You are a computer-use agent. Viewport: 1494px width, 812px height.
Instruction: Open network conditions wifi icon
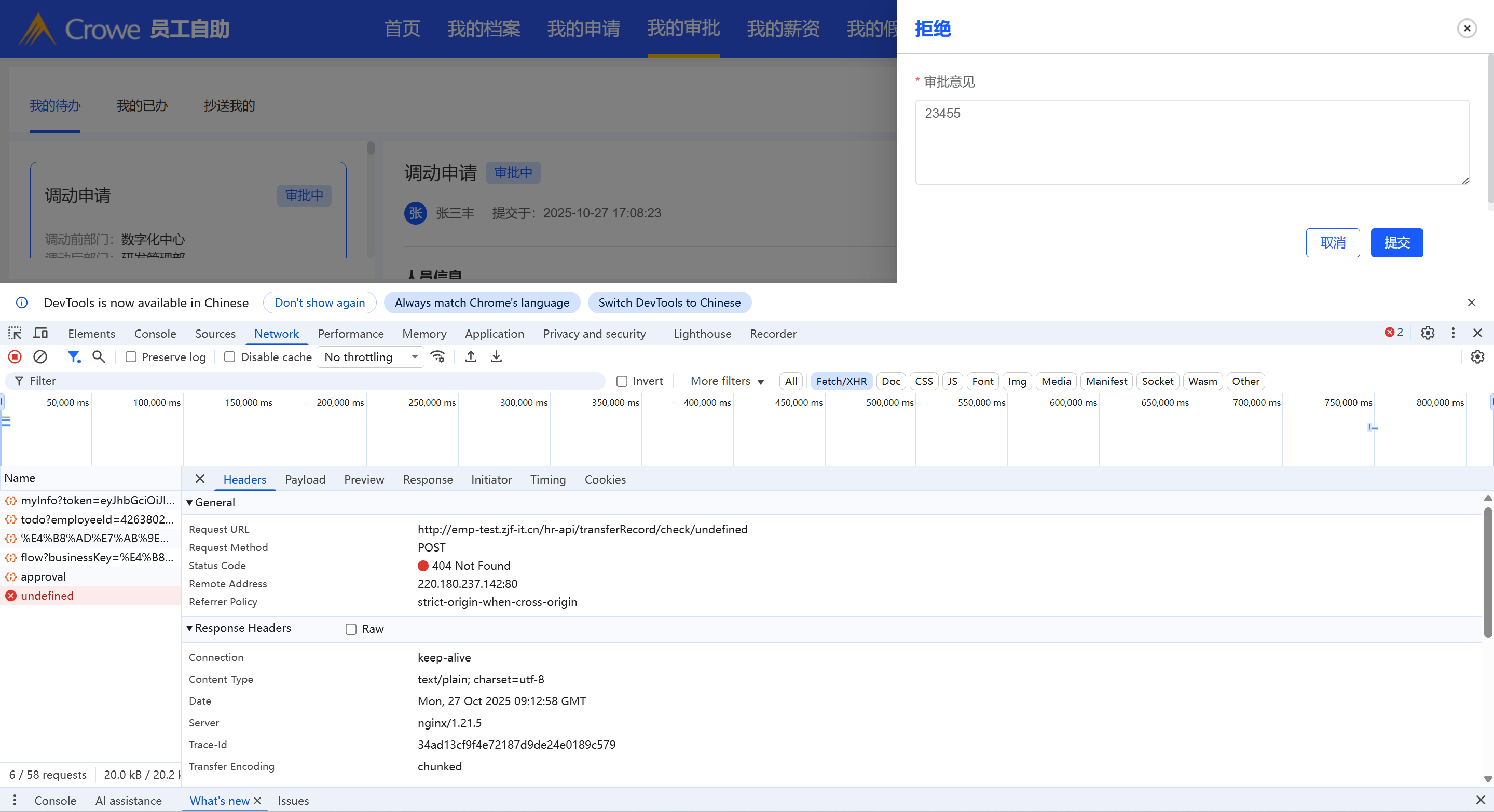438,356
